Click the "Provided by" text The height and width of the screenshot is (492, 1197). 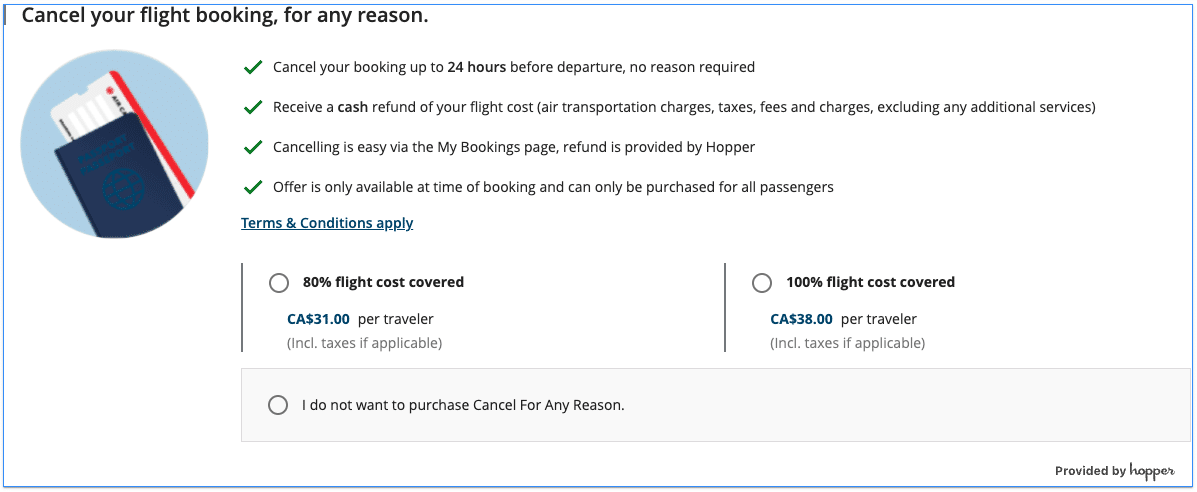pyautogui.click(x=1089, y=471)
